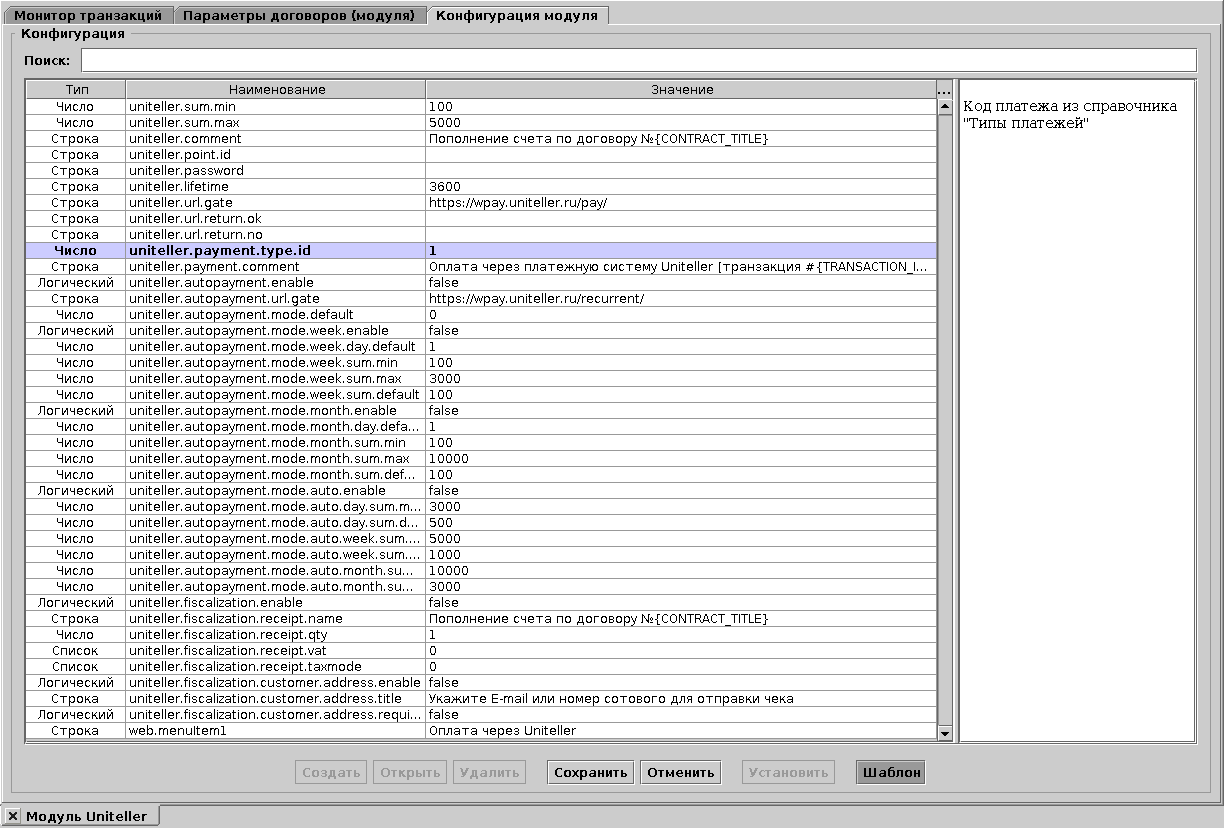Click the scrollbar down arrow
1224x828 pixels.
944,732
